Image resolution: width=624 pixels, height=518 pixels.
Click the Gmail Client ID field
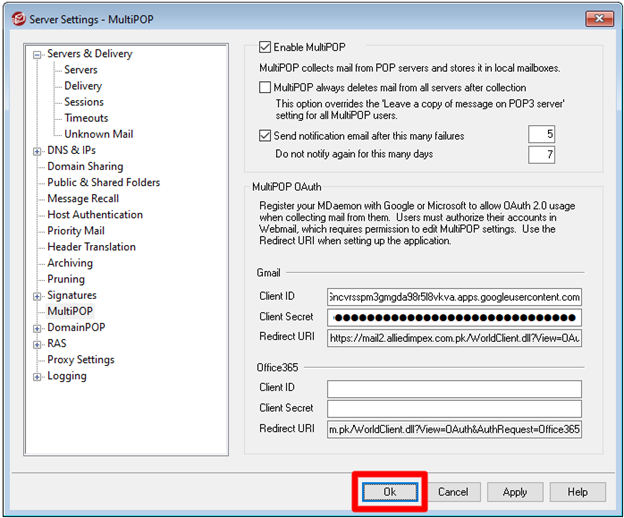(454, 297)
